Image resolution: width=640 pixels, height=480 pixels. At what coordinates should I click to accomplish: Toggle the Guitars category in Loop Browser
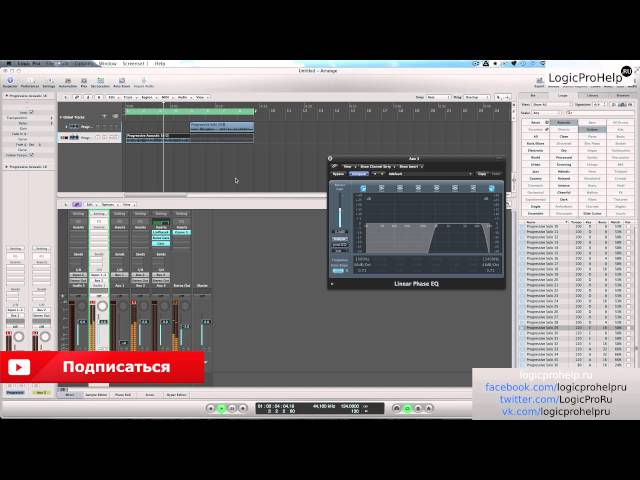point(592,129)
